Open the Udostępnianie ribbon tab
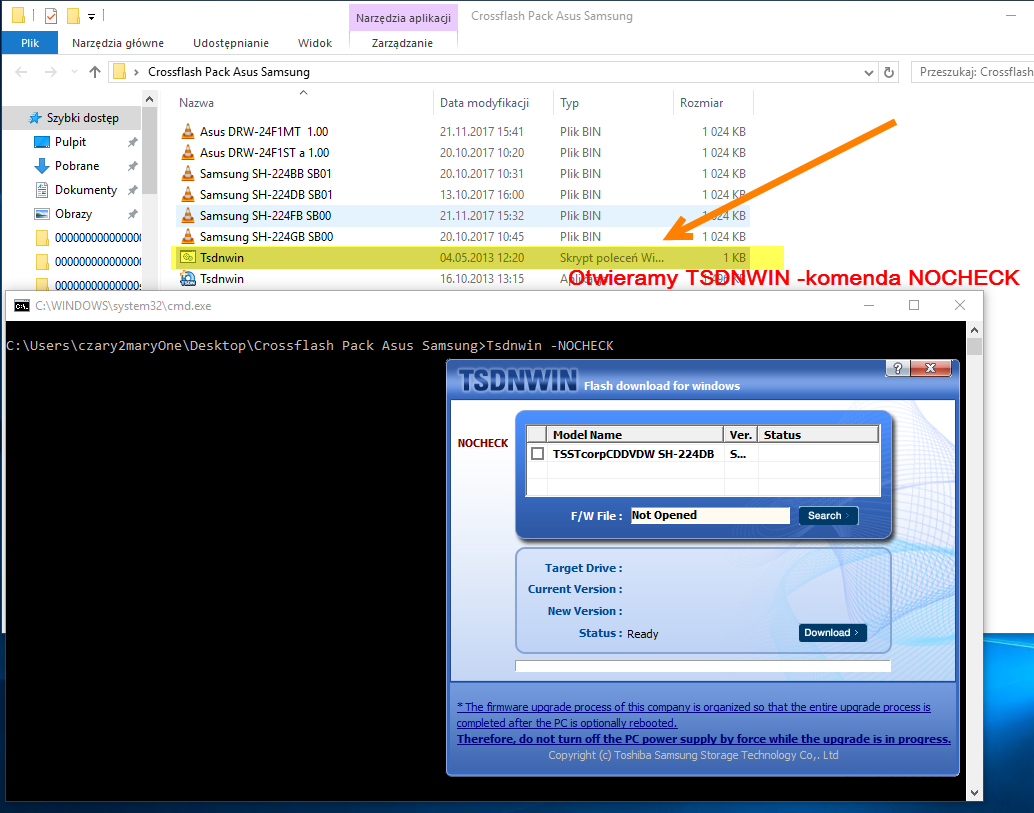Screen dimensions: 1034x813 [231, 43]
